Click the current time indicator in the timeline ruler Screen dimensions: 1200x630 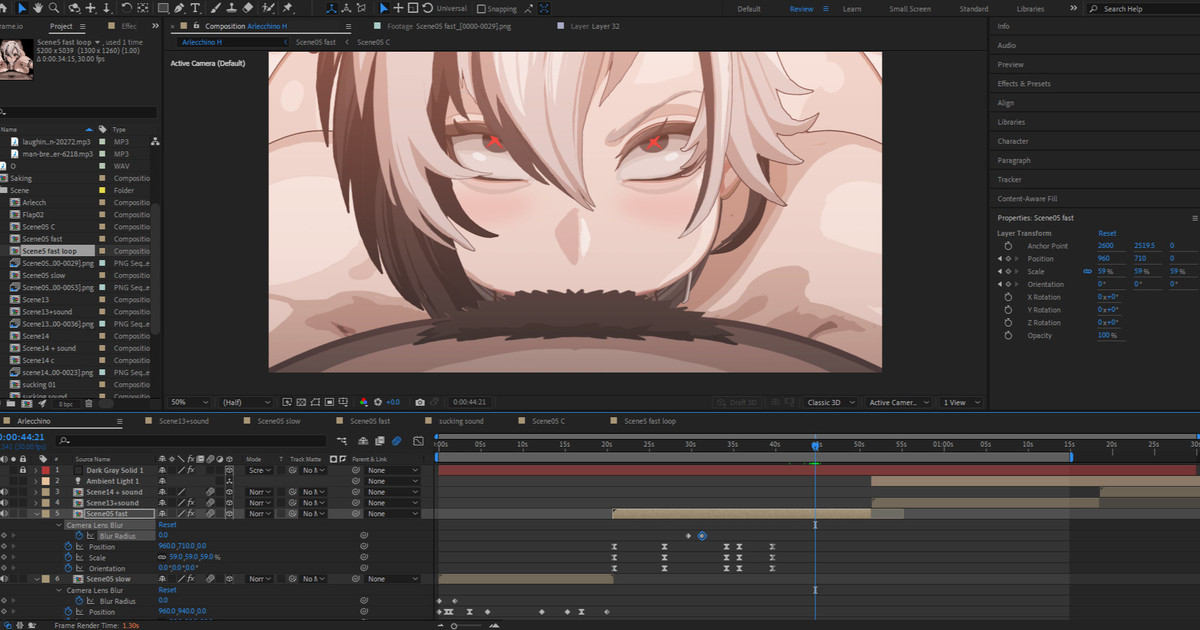point(815,445)
